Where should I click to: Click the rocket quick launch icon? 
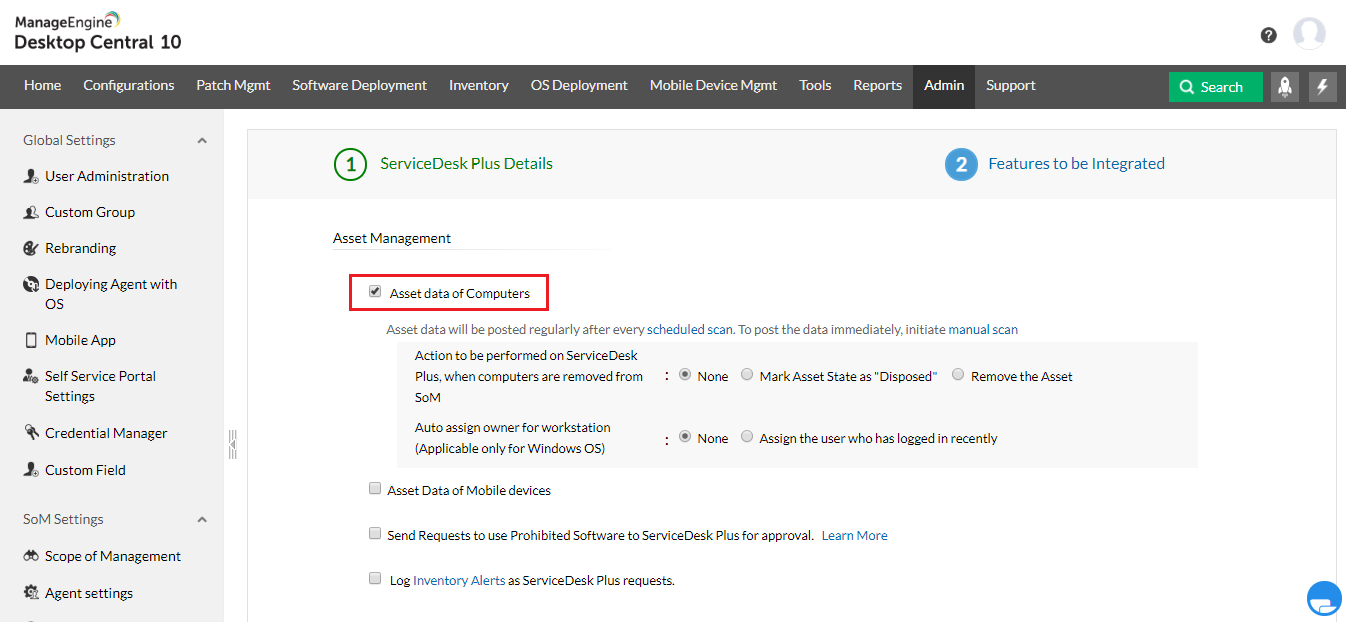click(1285, 87)
